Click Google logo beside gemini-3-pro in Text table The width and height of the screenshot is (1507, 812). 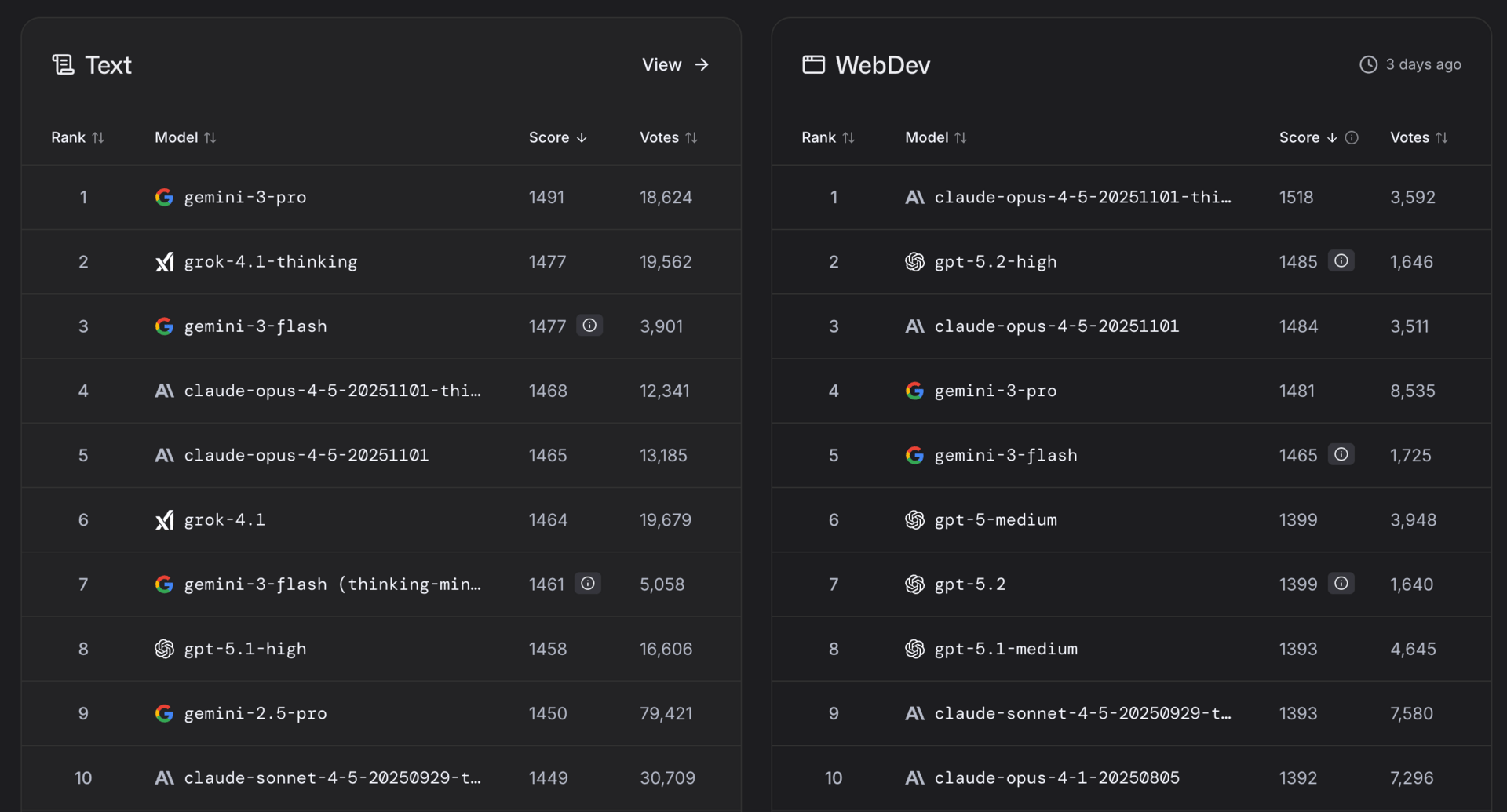click(164, 198)
